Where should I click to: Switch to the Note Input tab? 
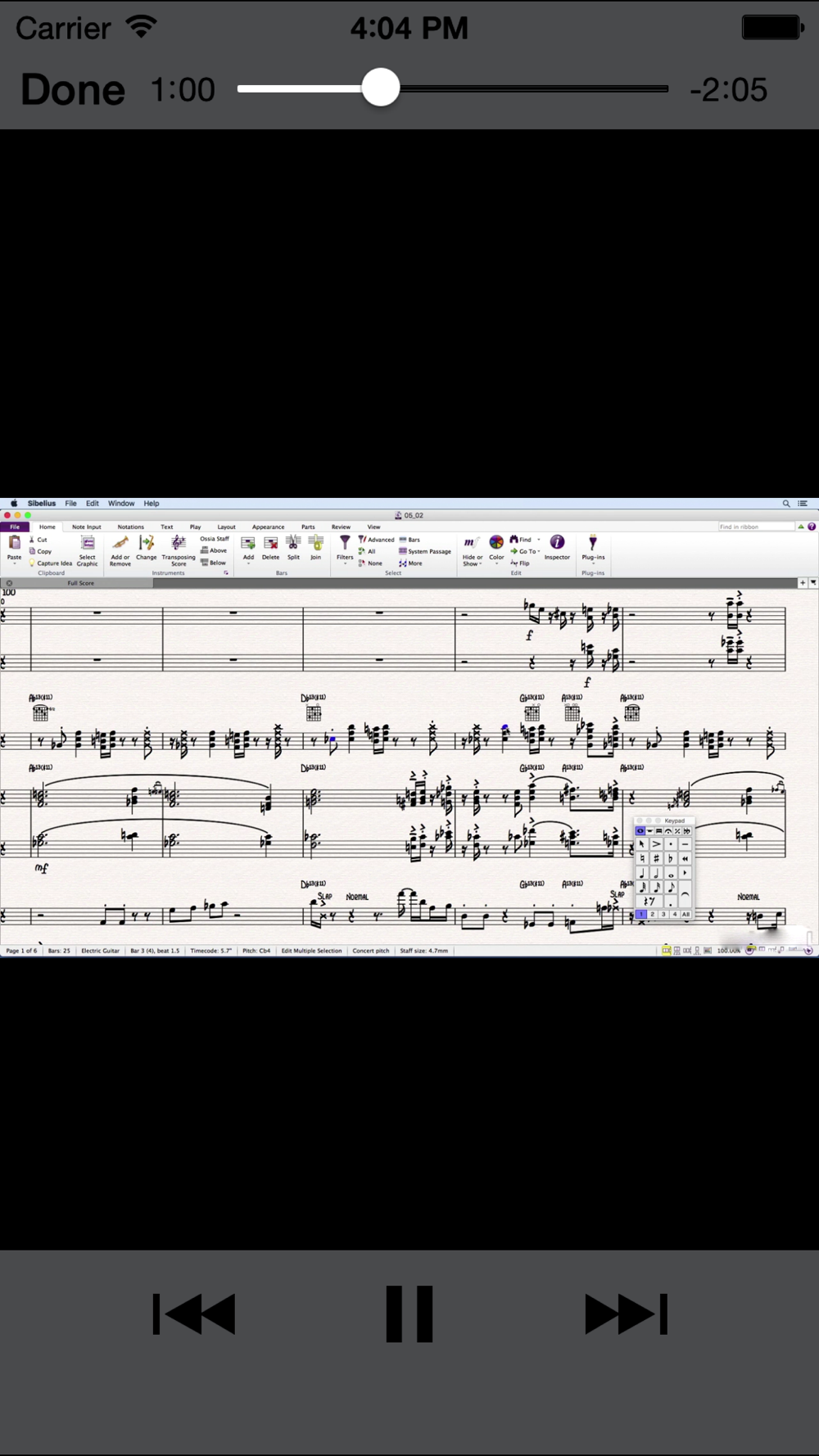(87, 527)
